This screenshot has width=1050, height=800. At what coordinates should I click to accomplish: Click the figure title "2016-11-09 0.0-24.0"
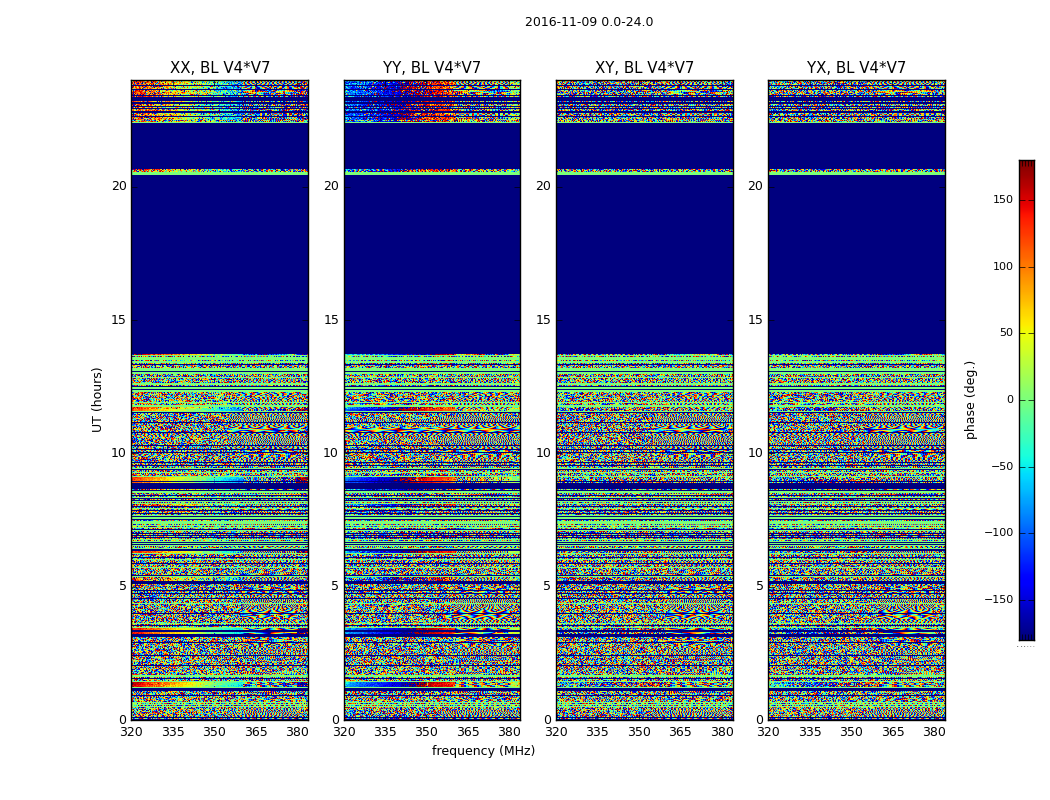pyautogui.click(x=589, y=22)
